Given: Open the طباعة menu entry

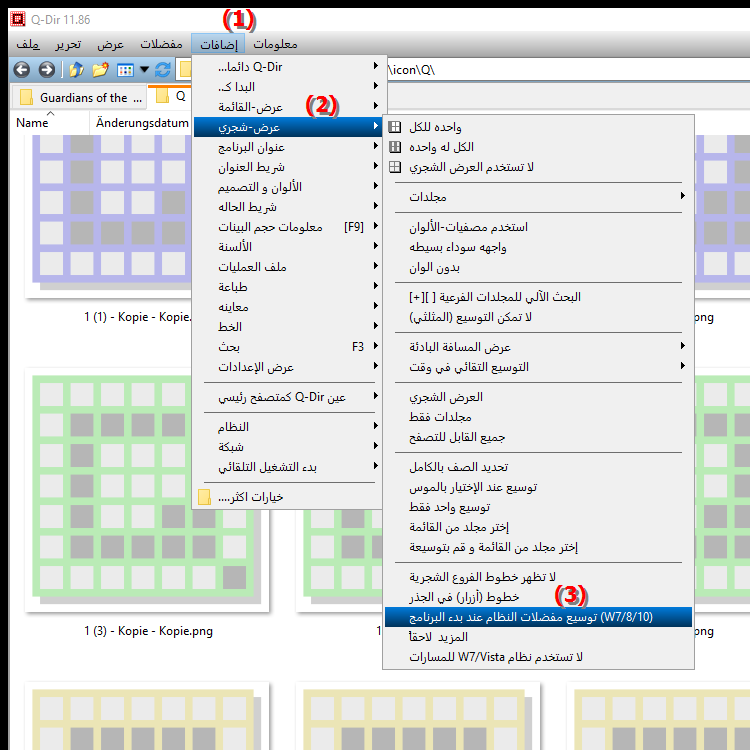Looking at the screenshot, I should (x=287, y=287).
